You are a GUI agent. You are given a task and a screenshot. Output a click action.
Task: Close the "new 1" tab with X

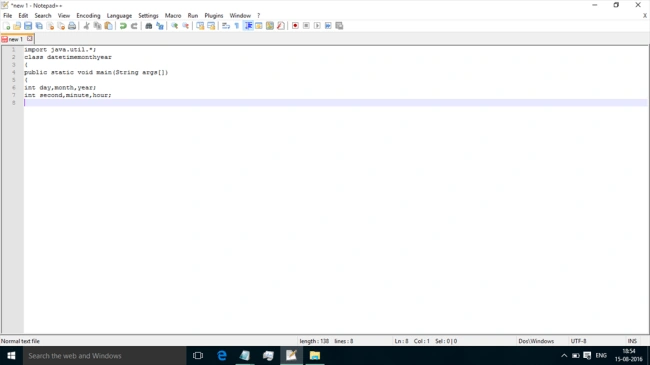29,39
